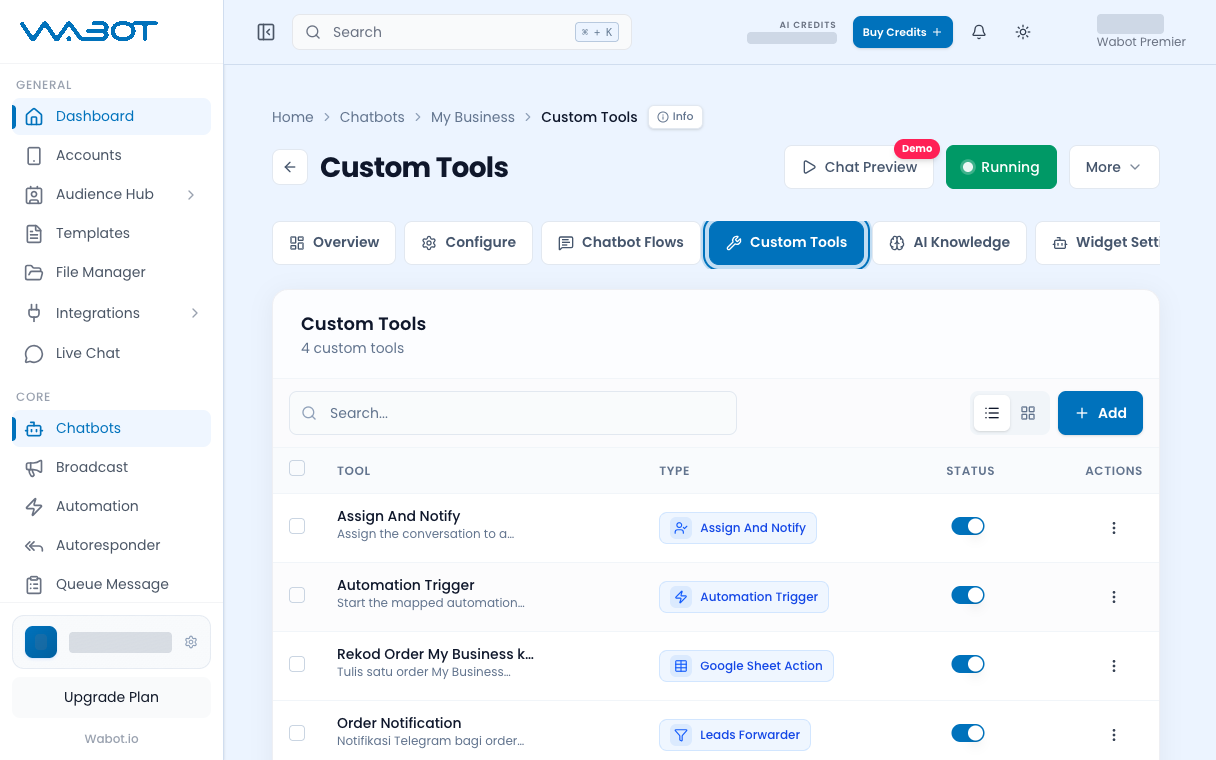1216x760 pixels.
Task: Tick the checkbox for Order Notification
Action: tap(297, 733)
